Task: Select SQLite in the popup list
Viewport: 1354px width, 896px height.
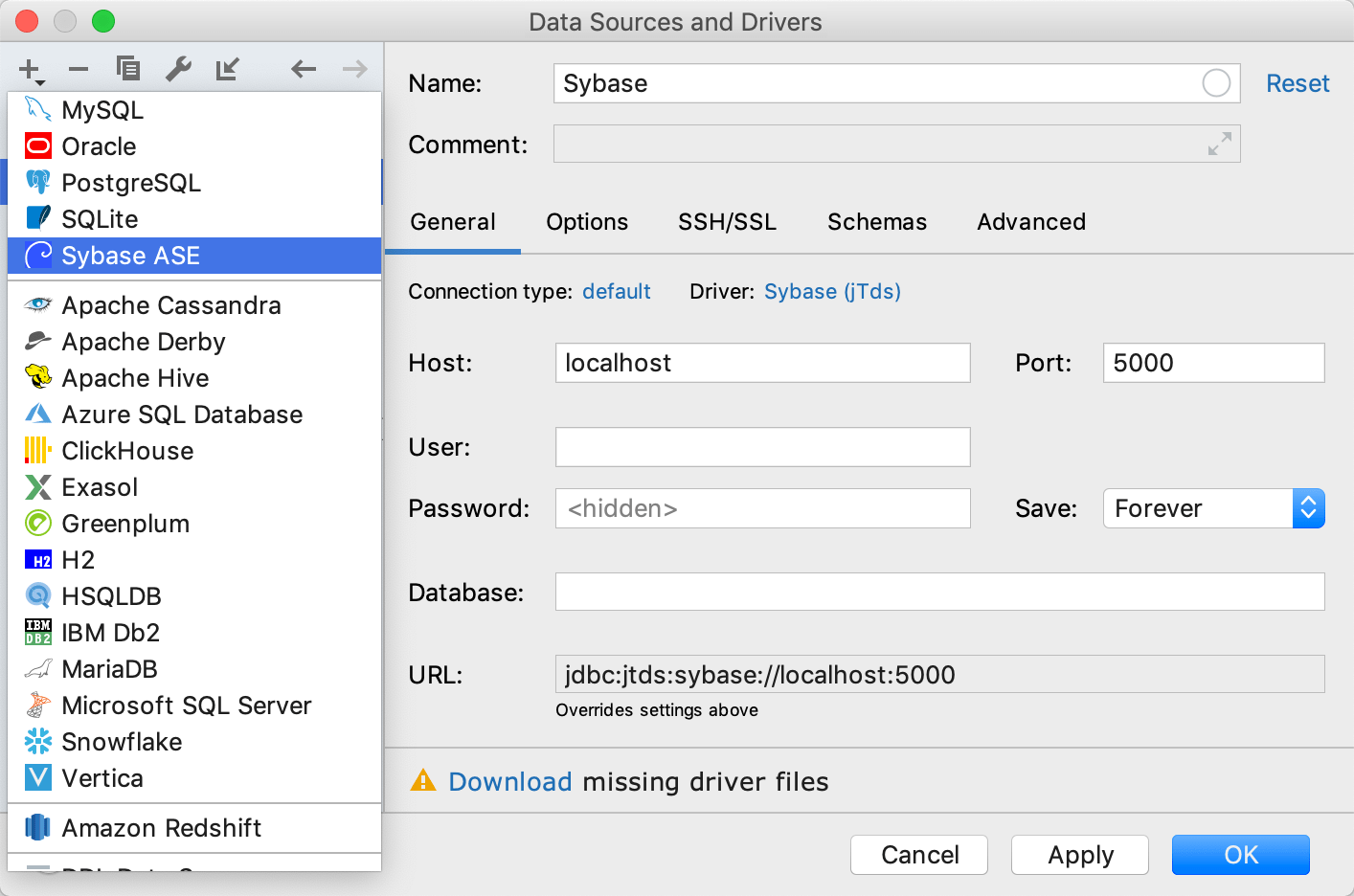Action: (x=194, y=219)
